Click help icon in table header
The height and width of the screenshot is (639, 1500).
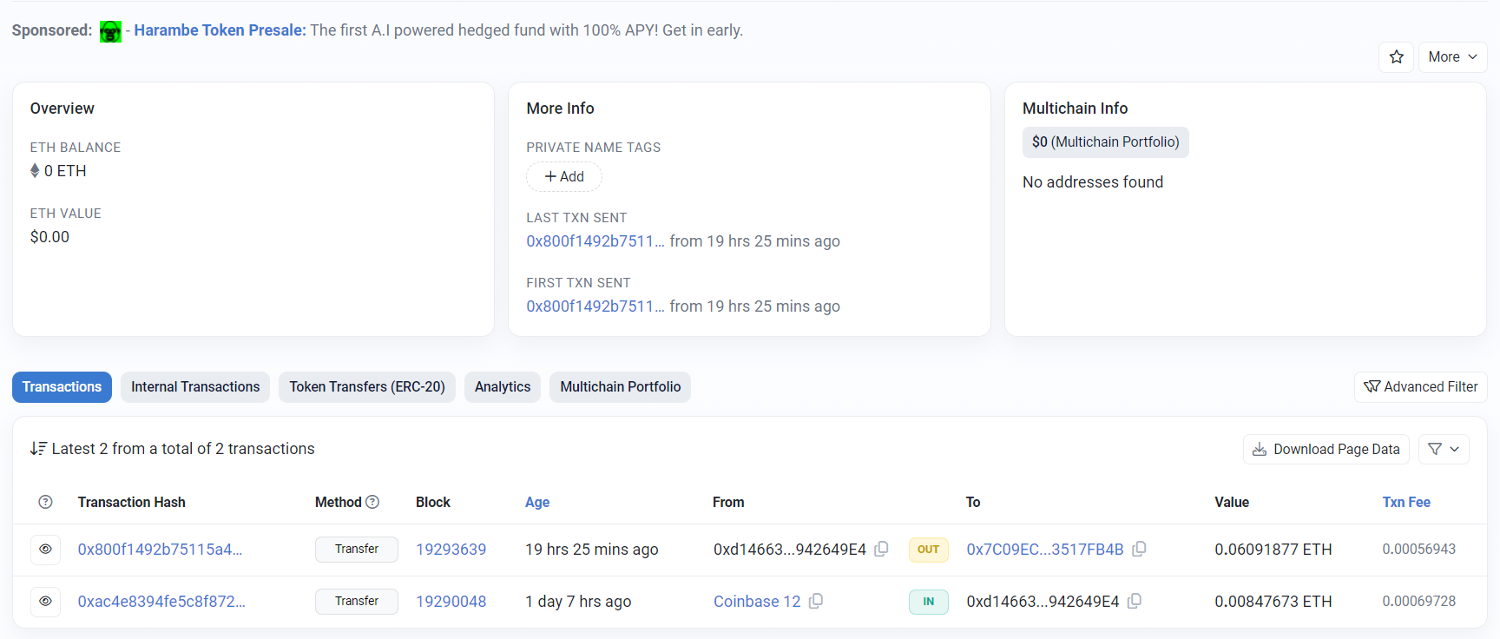pos(45,502)
